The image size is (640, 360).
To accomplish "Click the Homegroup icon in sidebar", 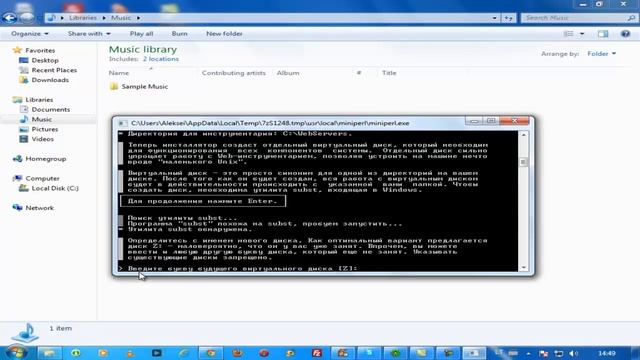I will (x=17, y=158).
